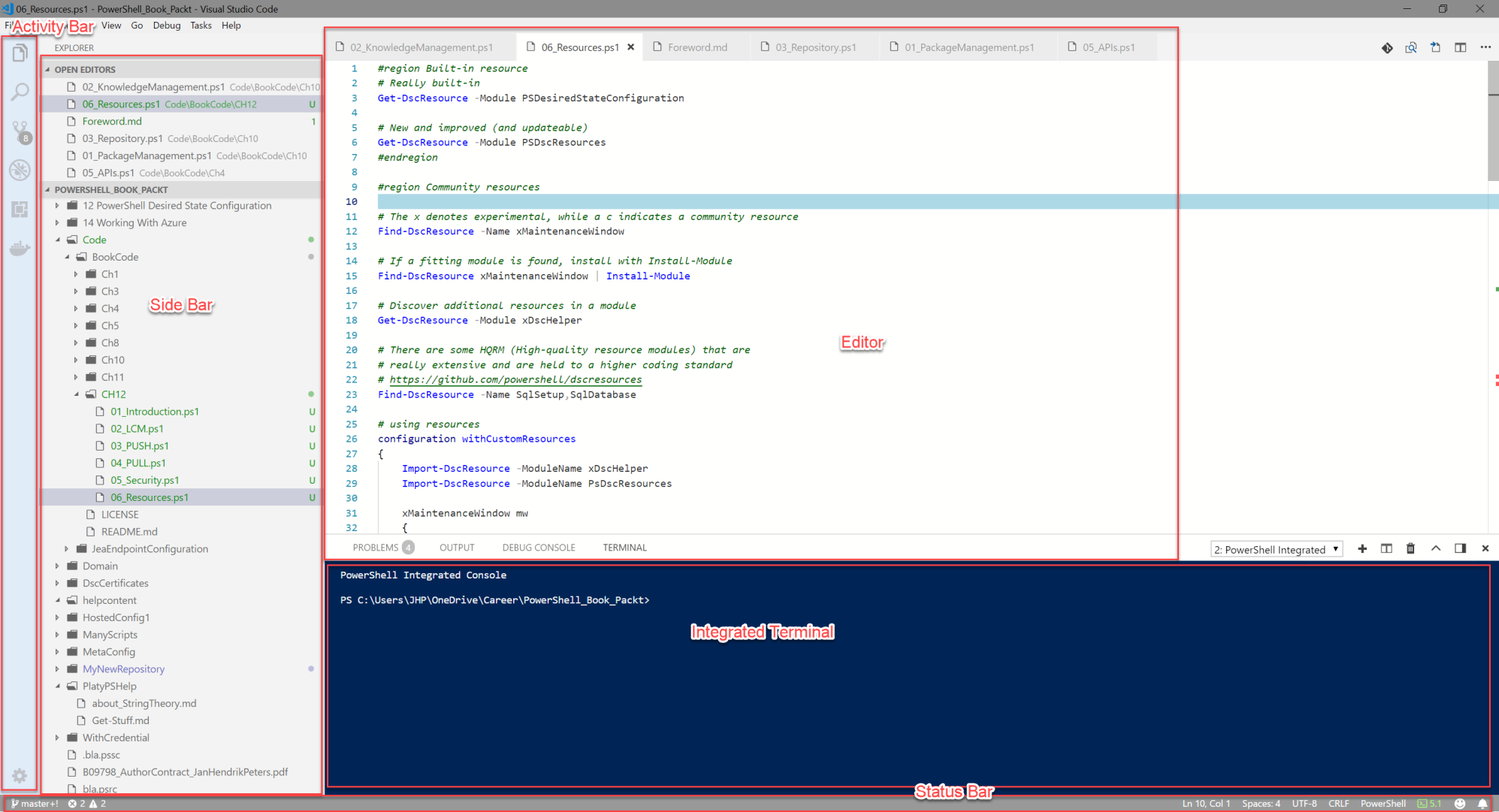Expand the 12 PowerShell Desired State Configuration folder
The width and height of the screenshot is (1499, 812).
(x=57, y=206)
